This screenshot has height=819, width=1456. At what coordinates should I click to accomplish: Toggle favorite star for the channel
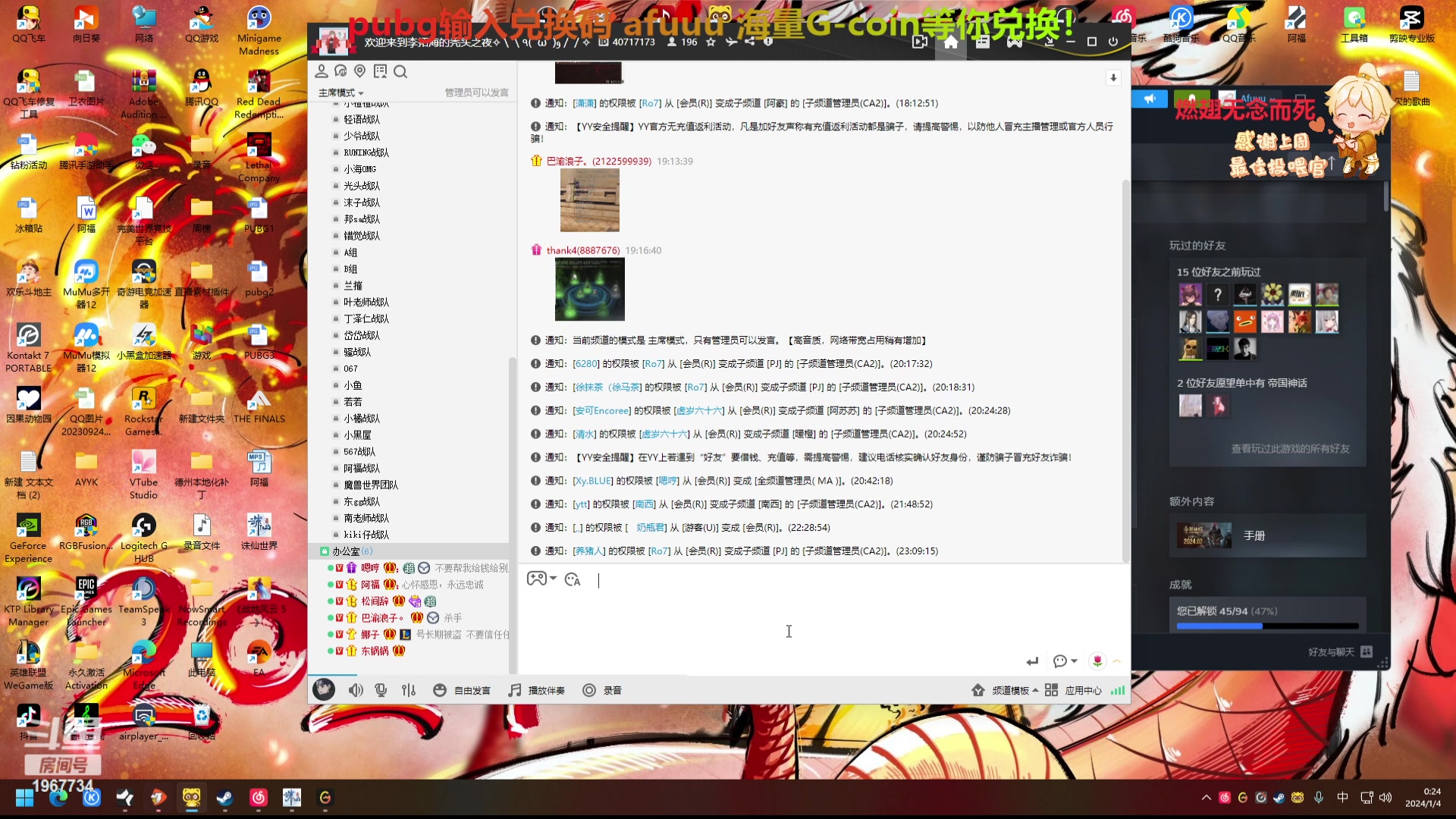coord(711,42)
